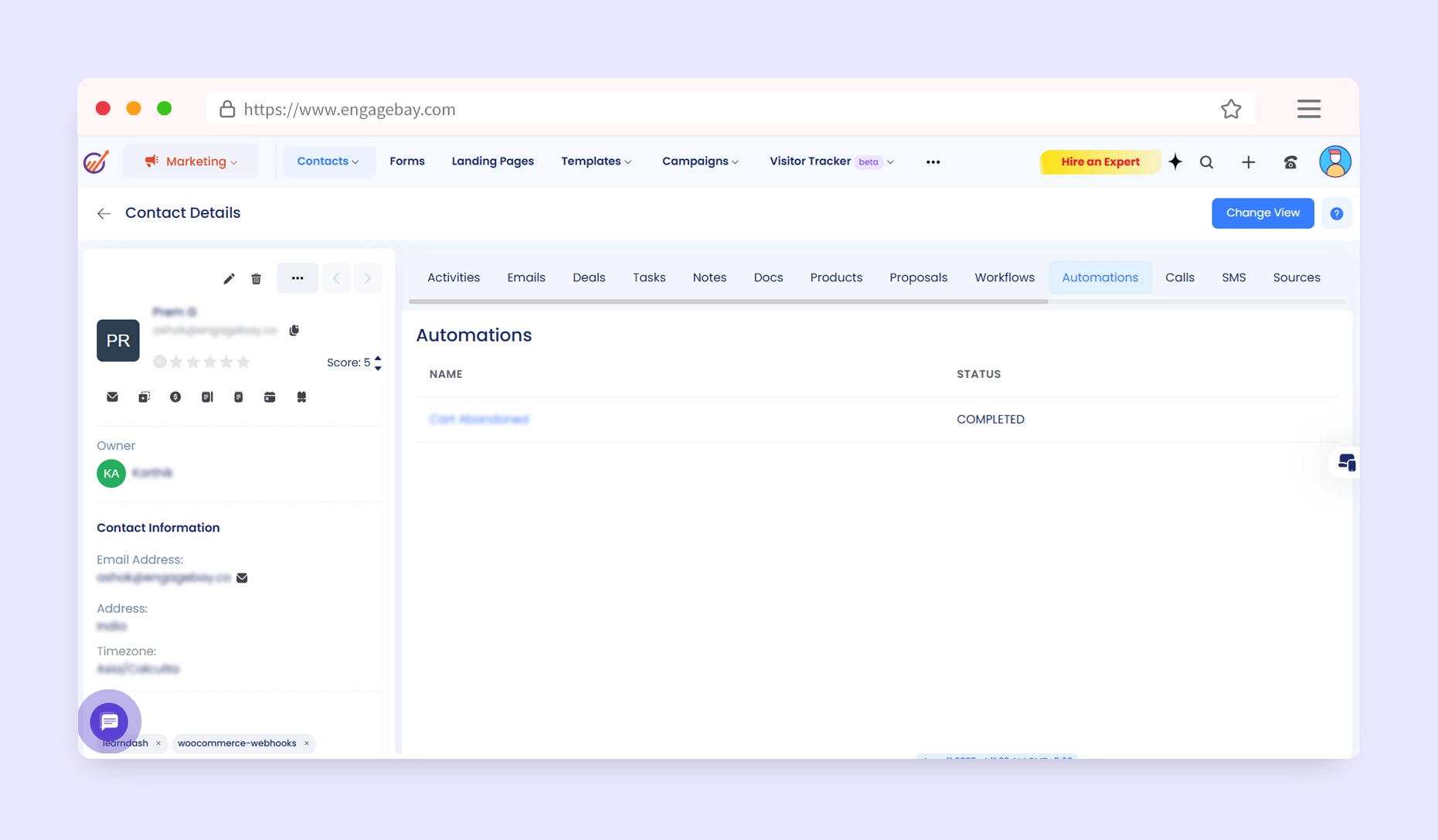1438x840 pixels.
Task: Open the Templates dropdown menu
Action: [x=596, y=162]
